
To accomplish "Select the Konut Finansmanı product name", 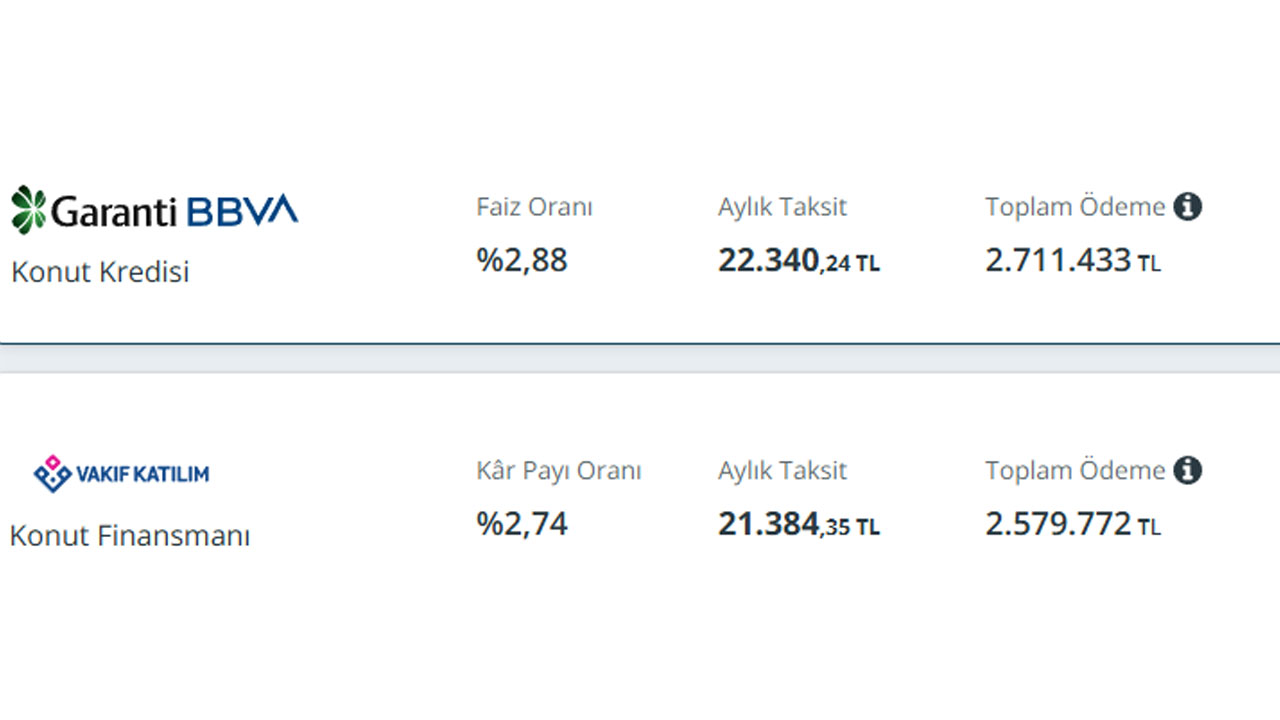I will [130, 536].
